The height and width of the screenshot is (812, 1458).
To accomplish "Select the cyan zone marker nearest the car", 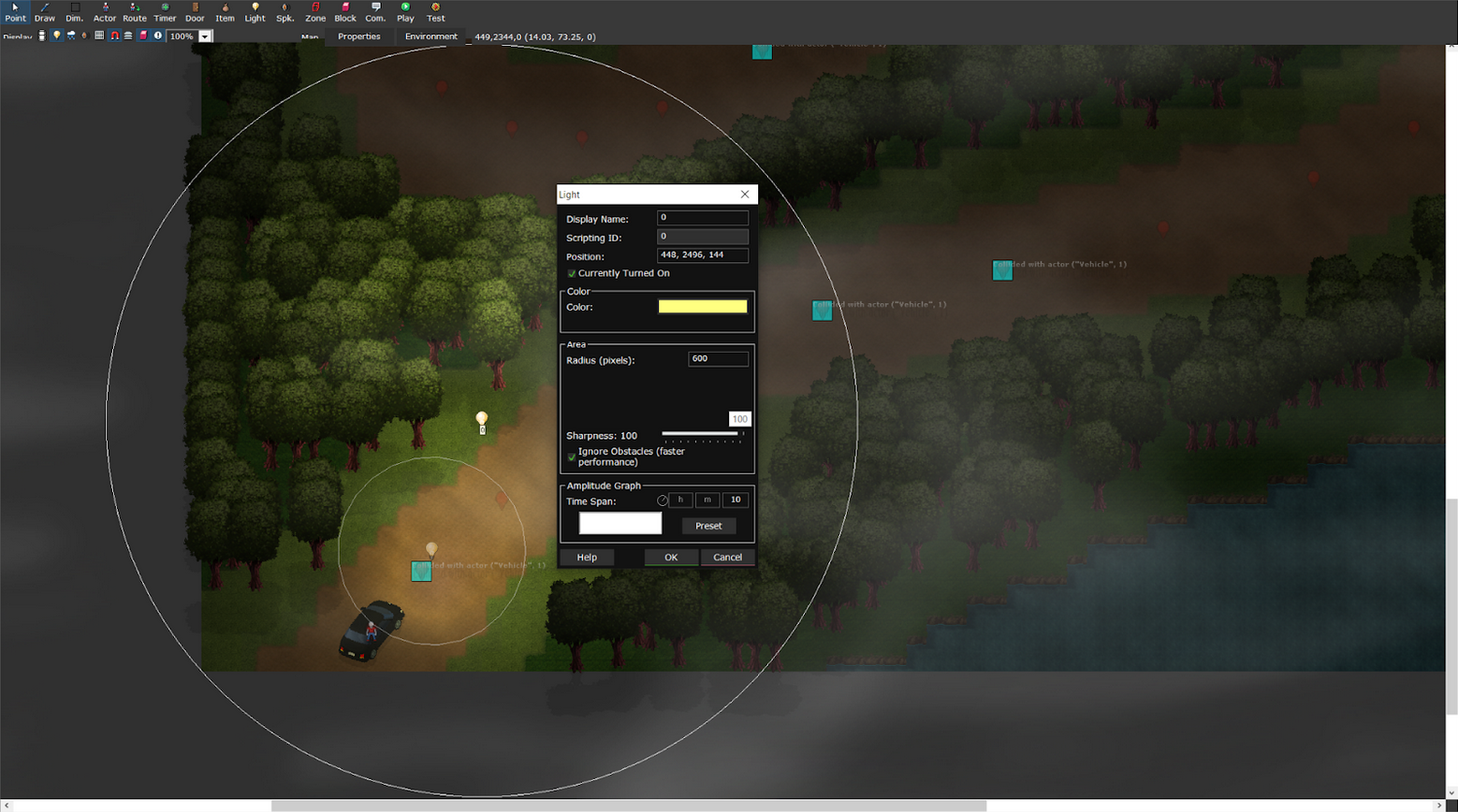I will pos(421,571).
